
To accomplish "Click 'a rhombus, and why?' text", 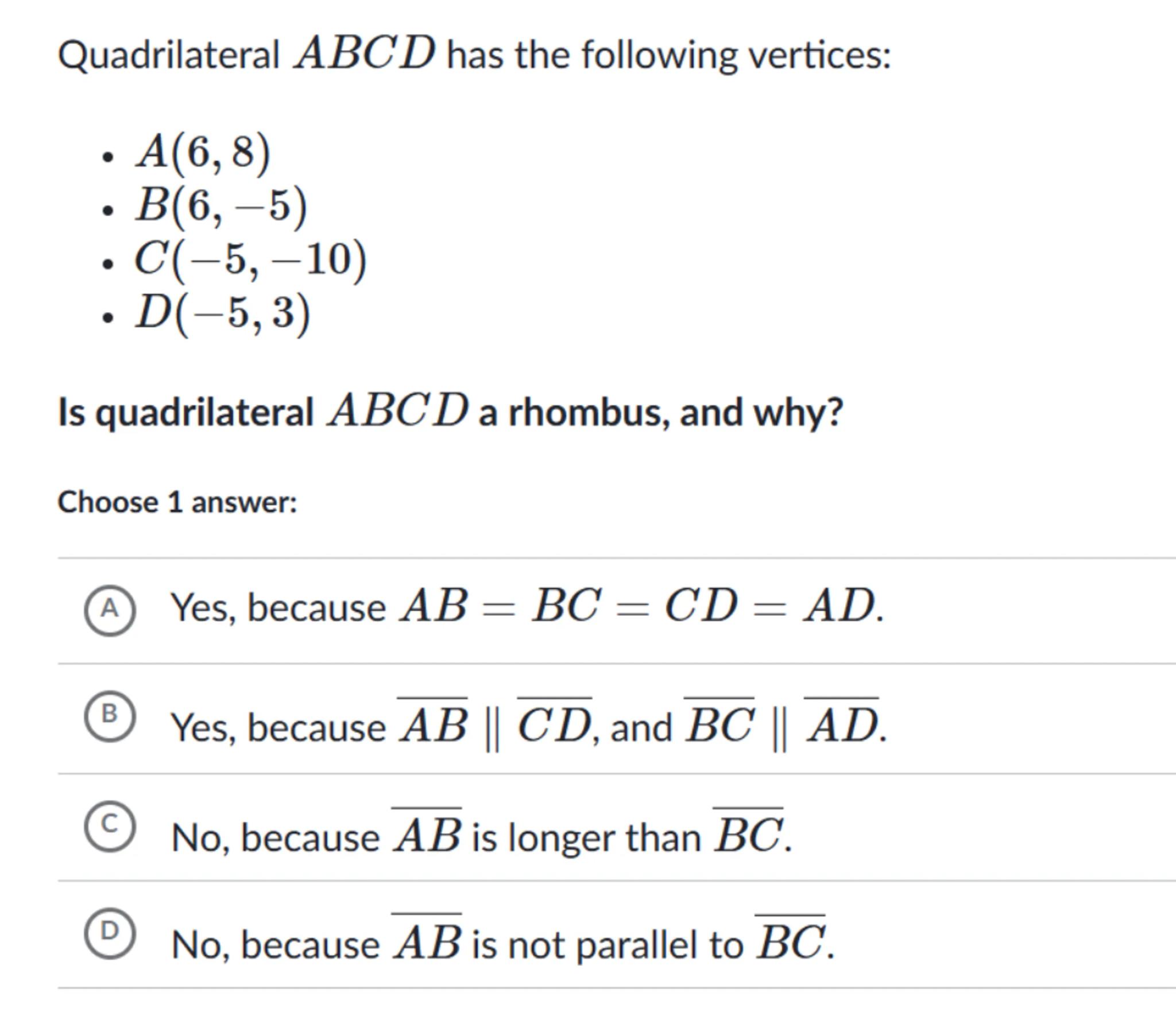I will click(660, 412).
